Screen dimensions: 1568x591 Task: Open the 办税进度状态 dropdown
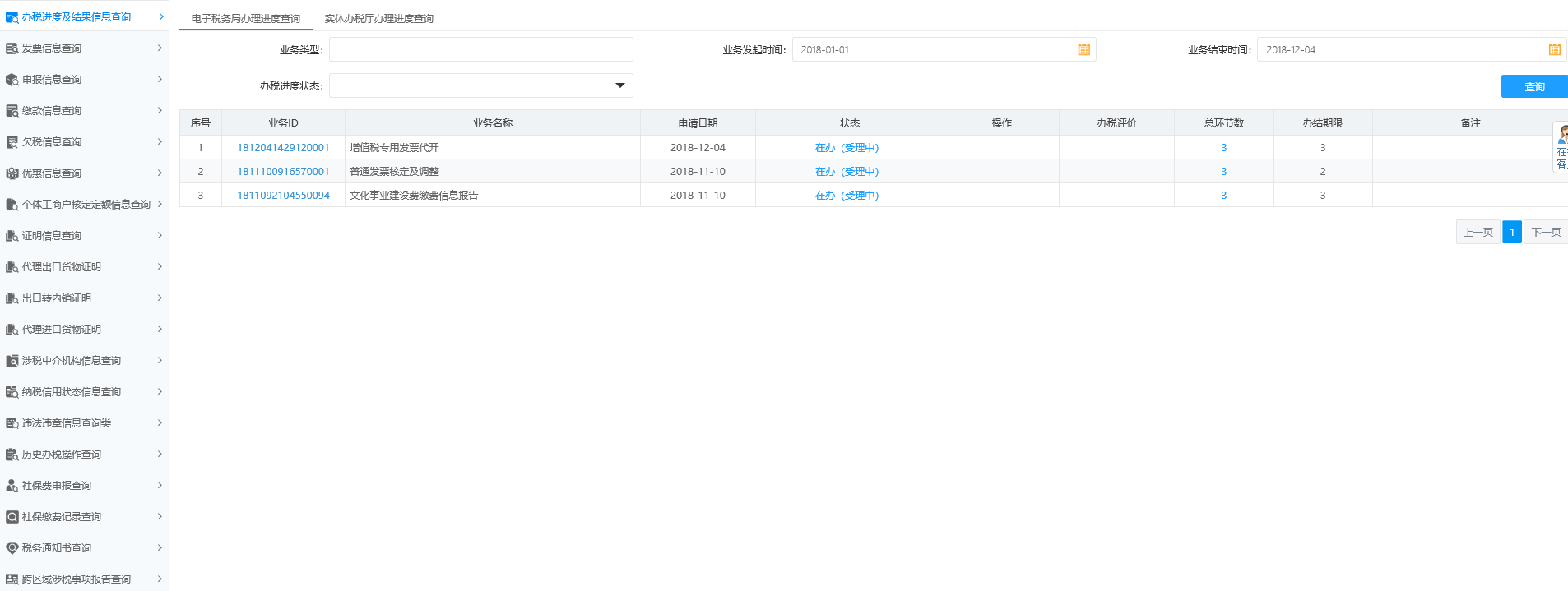click(x=619, y=86)
